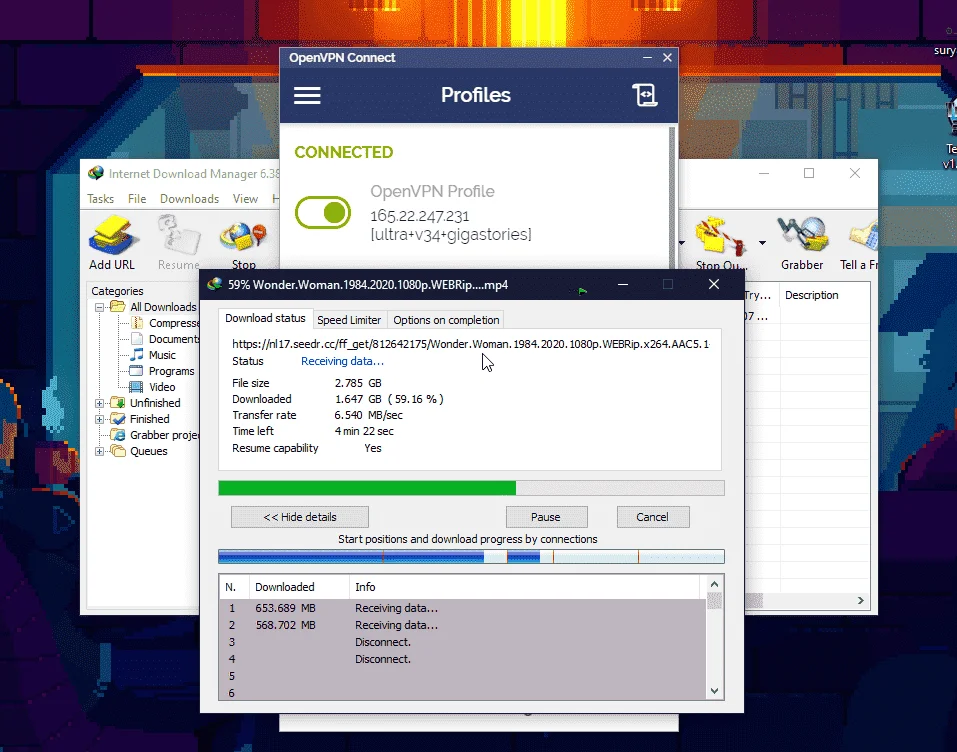
Task: Click the IDM icon in download dialog title
Action: (x=214, y=284)
